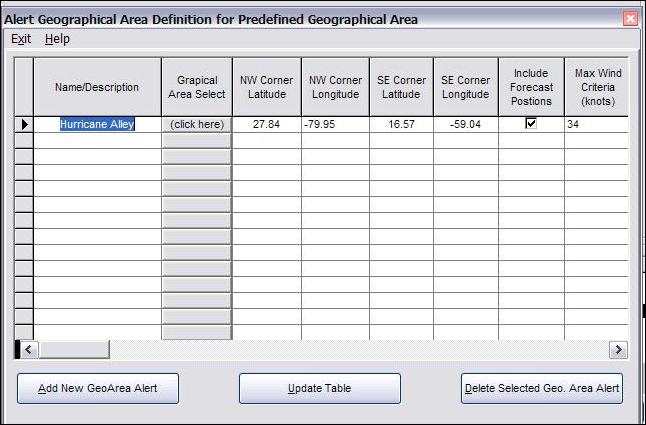
Task: Click the SE Corner Latitude cell 16.57
Action: tap(402, 125)
